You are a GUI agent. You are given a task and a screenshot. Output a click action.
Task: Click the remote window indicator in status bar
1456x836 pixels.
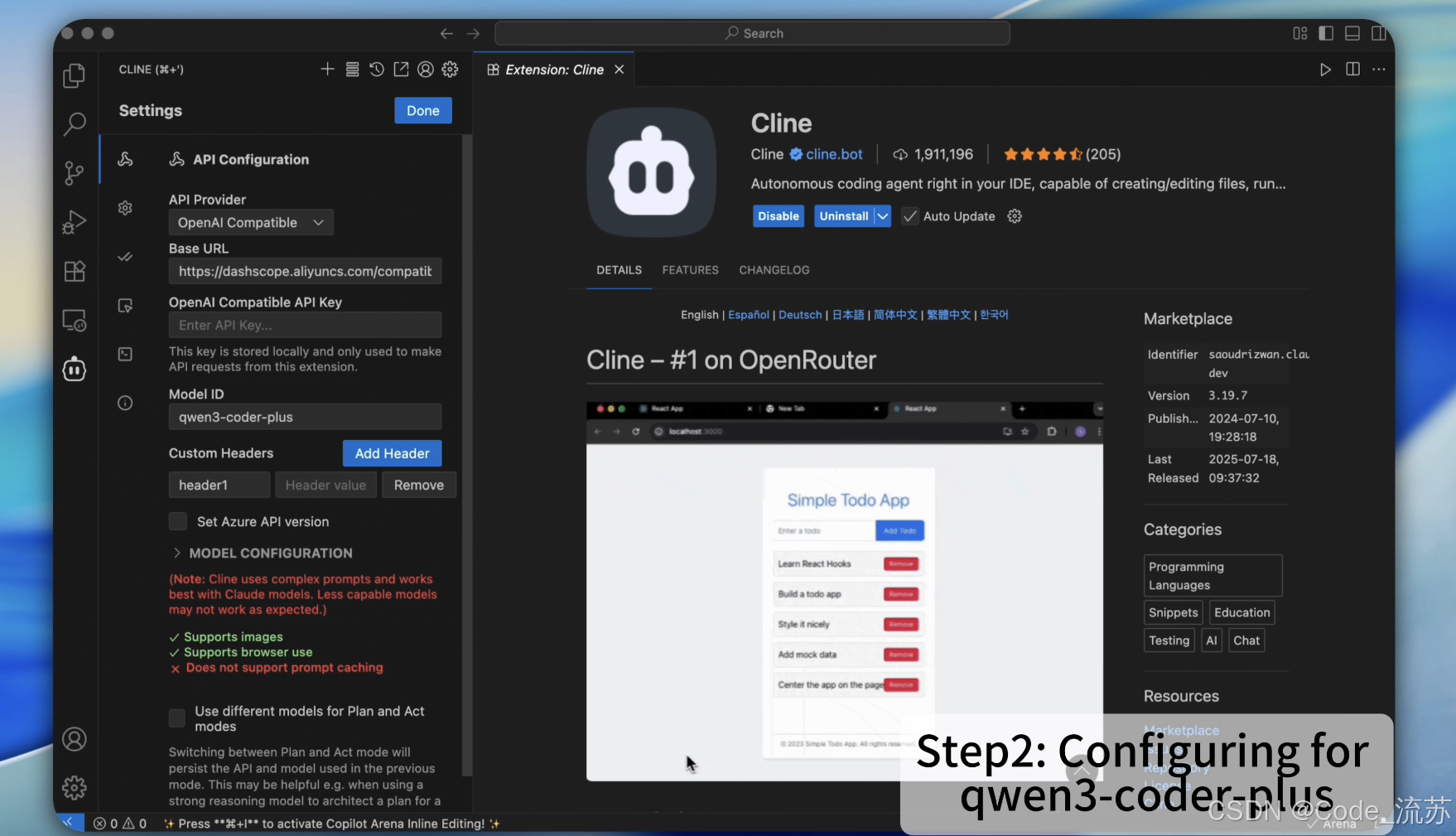(69, 823)
